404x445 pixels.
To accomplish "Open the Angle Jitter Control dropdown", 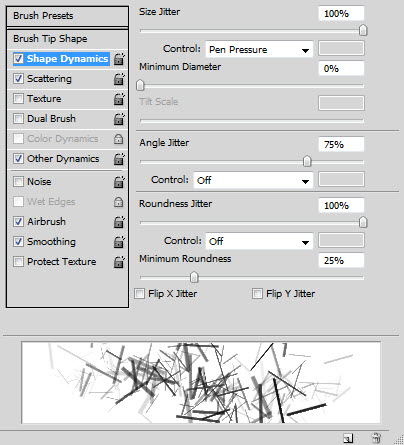I will [253, 180].
